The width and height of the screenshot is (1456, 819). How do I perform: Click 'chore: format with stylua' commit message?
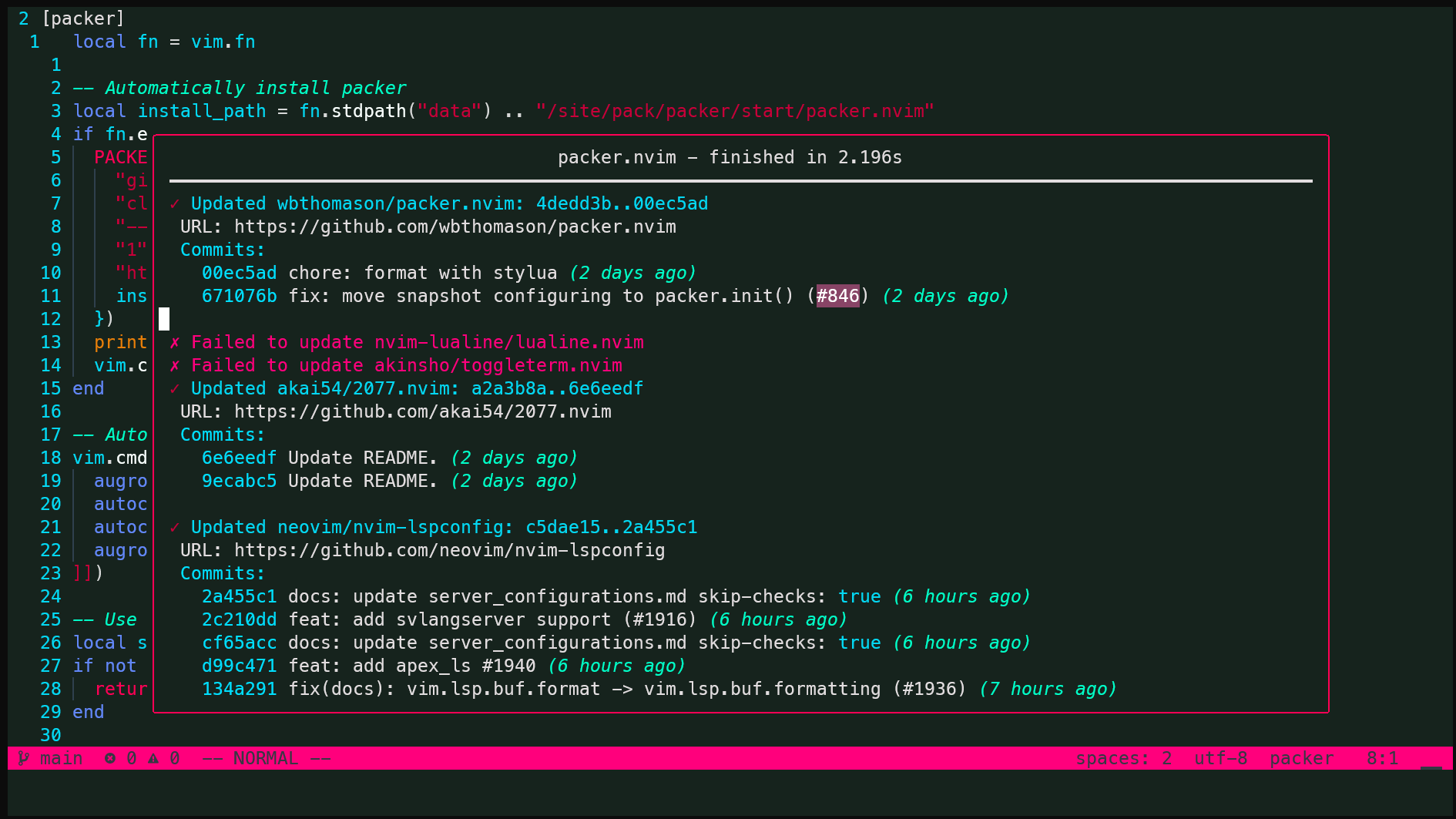click(423, 273)
